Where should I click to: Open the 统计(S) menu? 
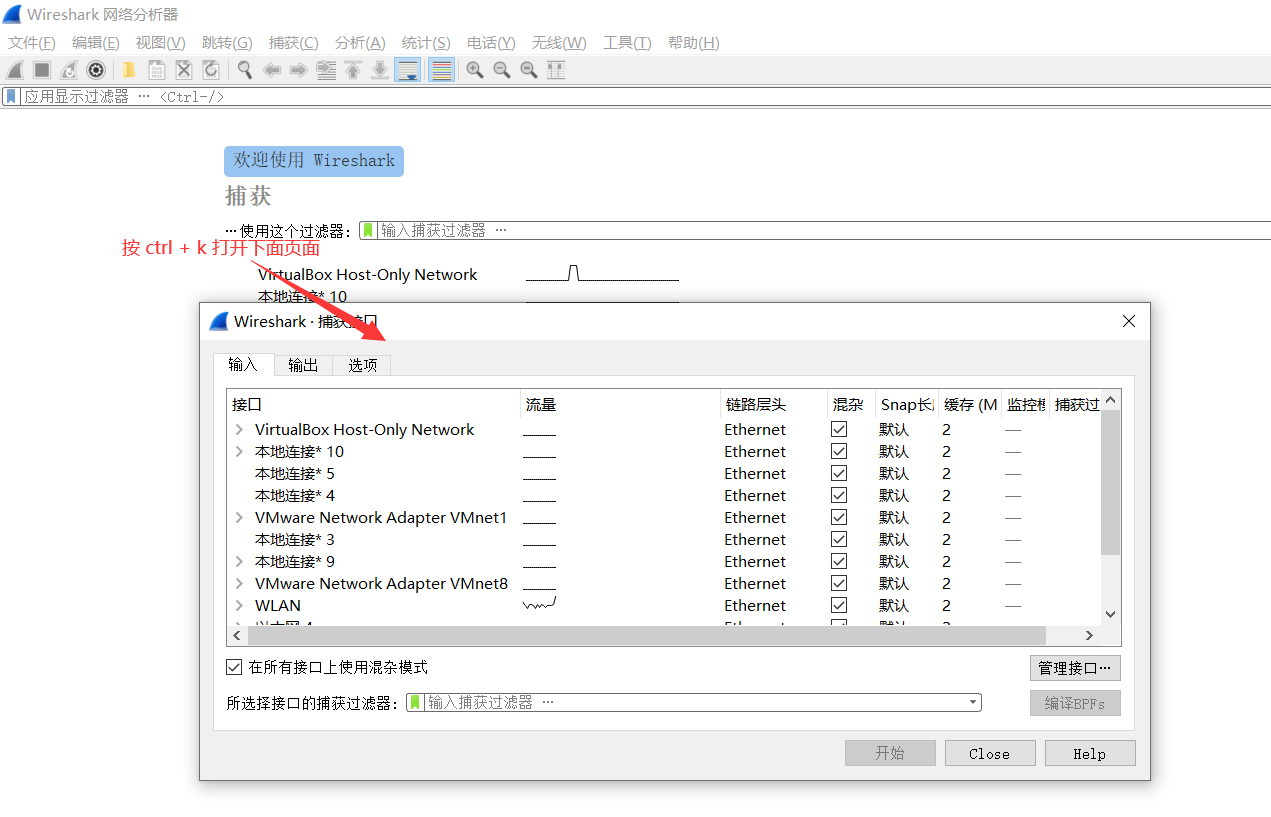click(426, 43)
